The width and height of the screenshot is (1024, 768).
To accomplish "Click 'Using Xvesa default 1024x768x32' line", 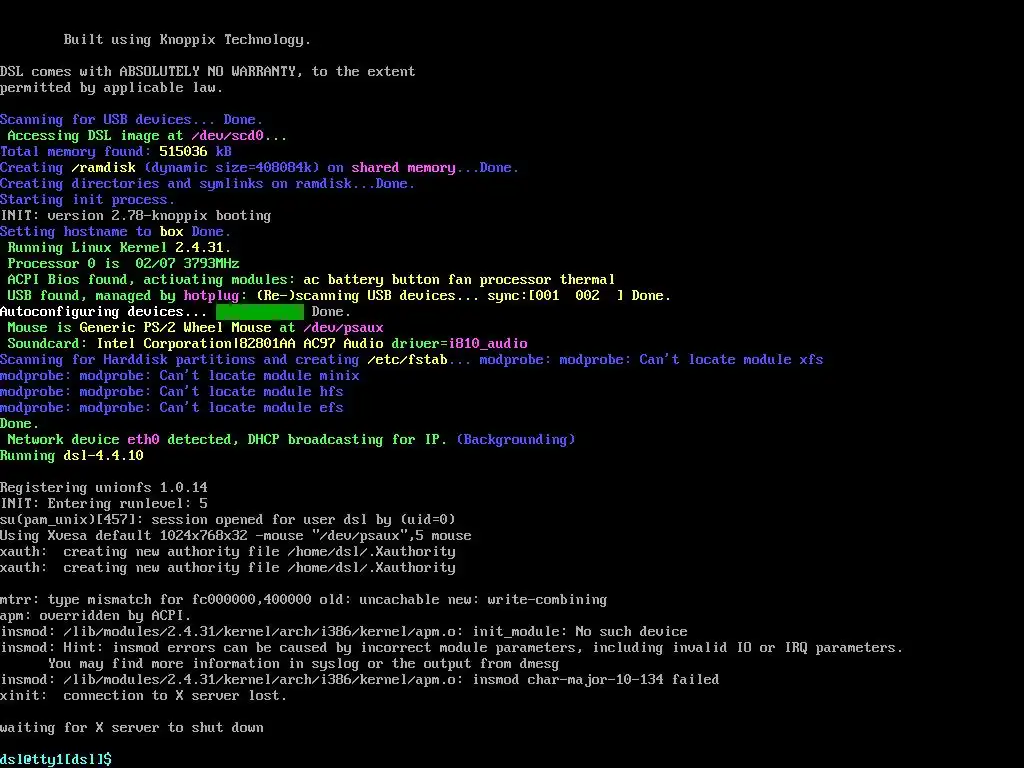I will (236, 536).
